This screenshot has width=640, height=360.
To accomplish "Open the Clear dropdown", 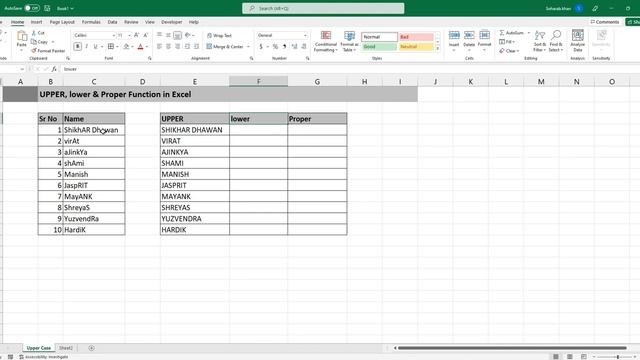I will tap(509, 51).
